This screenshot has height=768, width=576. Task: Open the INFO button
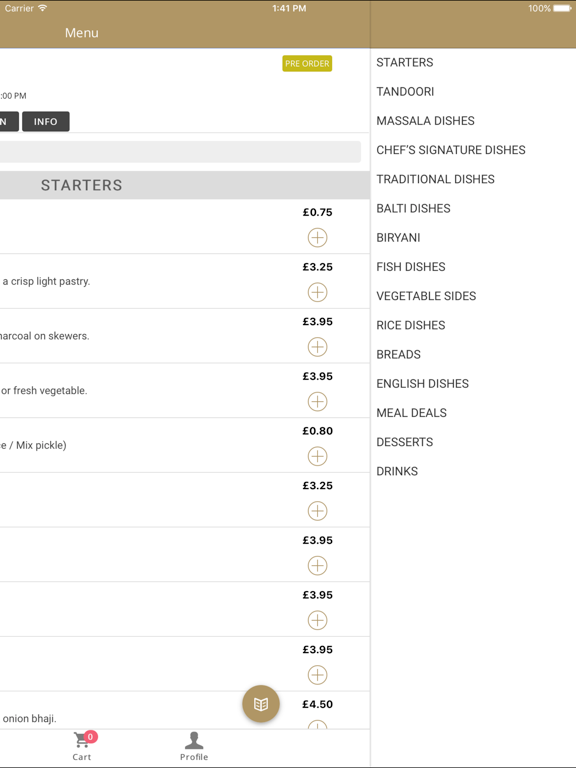46,121
